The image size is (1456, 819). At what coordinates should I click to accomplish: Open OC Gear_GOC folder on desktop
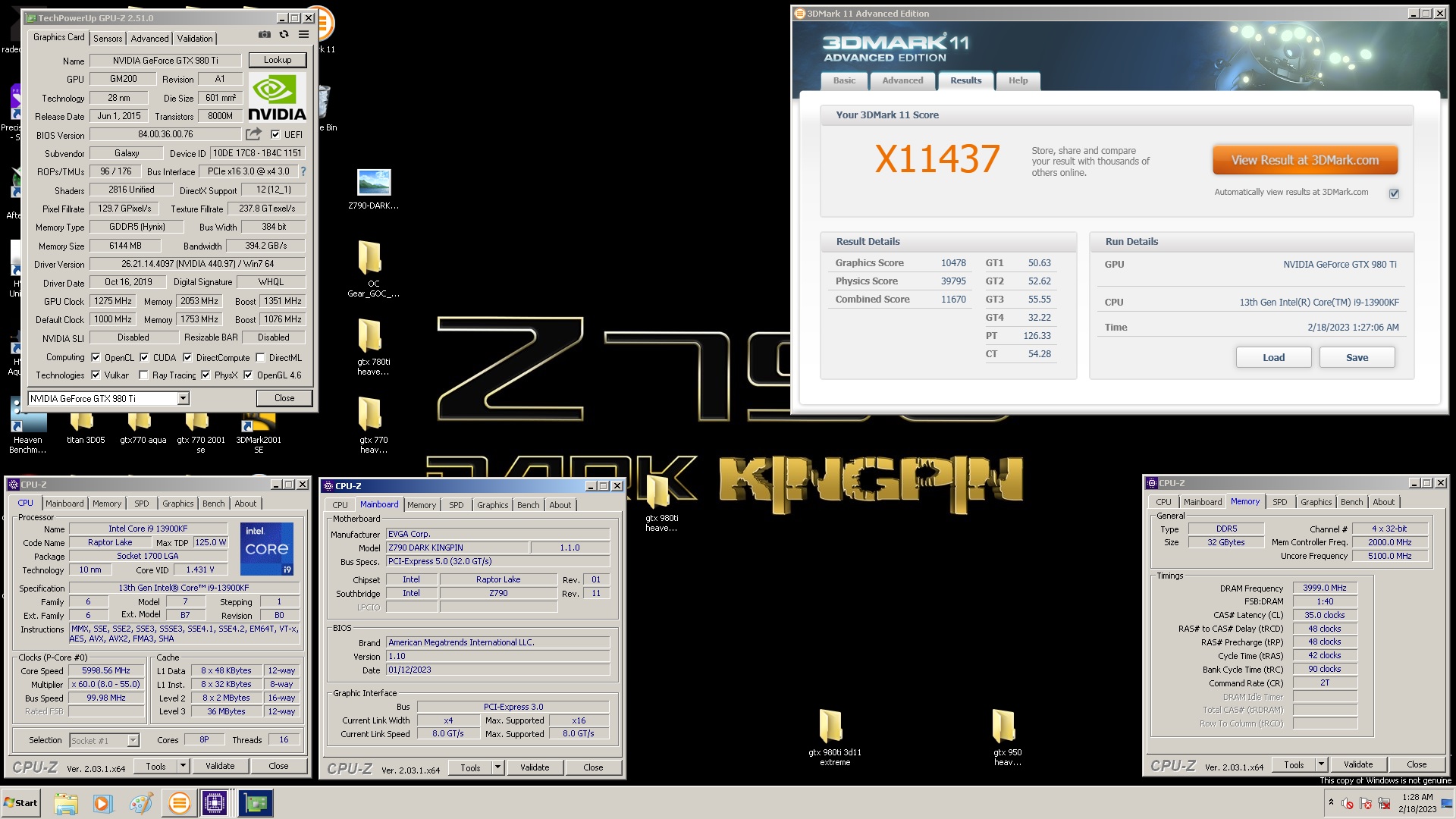click(373, 269)
